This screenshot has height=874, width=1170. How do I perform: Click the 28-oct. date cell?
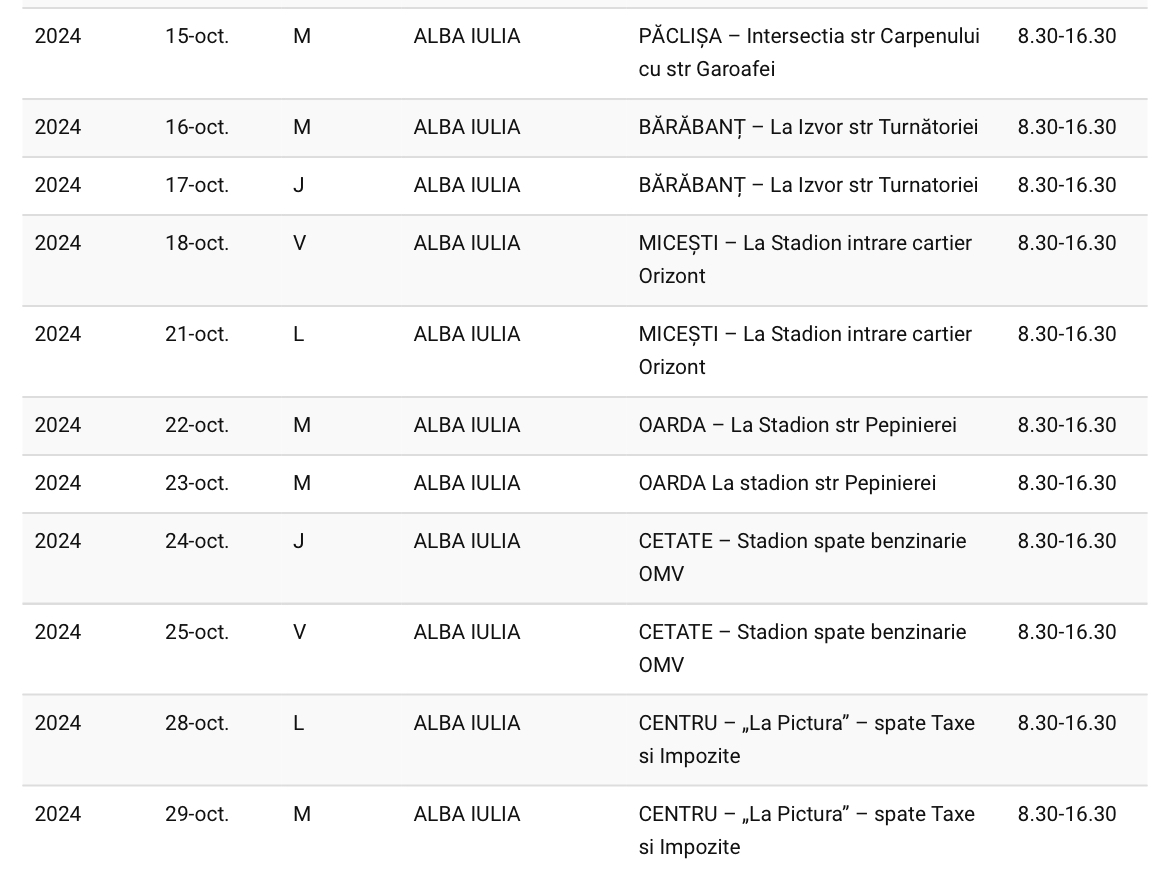tap(197, 724)
